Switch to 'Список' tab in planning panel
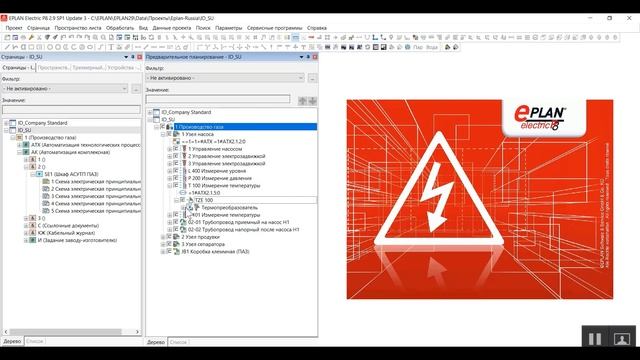The height and width of the screenshot is (360, 640). 178,342
